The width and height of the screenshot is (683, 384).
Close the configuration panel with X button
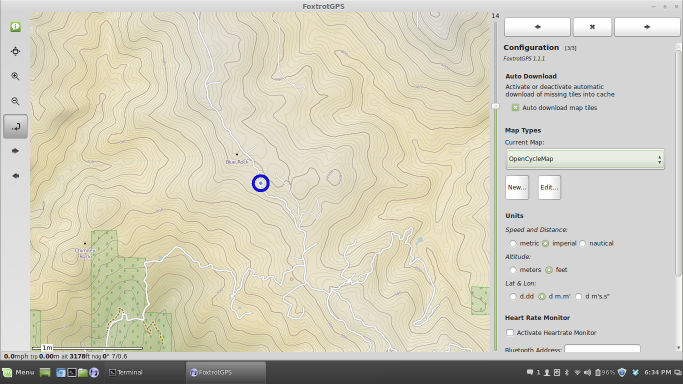point(592,27)
